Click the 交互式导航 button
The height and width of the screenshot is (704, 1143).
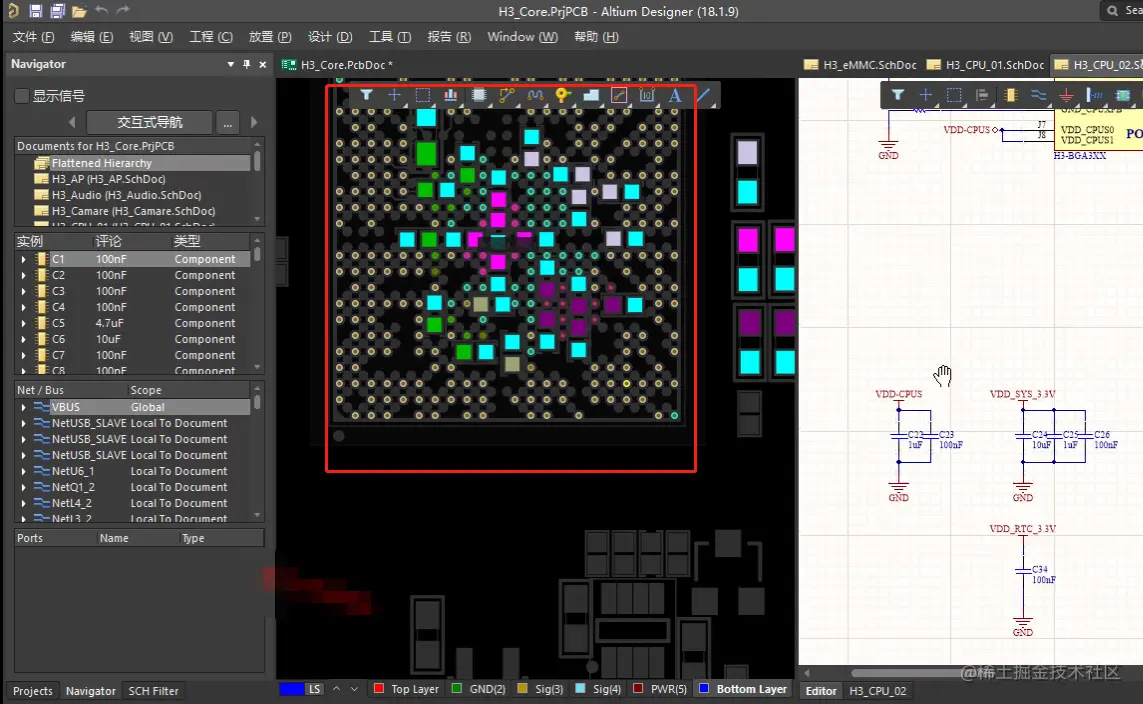tap(149, 122)
